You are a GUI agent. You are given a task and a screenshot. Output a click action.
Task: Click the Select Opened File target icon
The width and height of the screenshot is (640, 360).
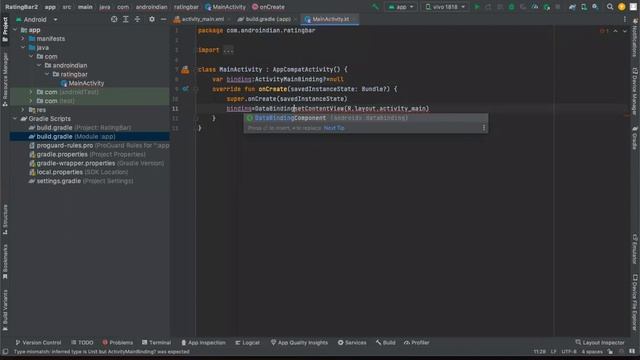coord(114,19)
